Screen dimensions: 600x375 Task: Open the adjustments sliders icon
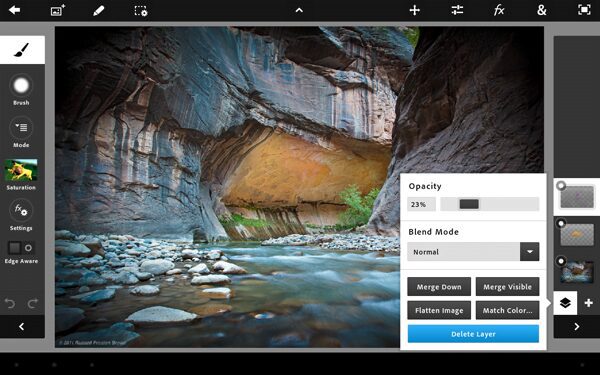click(457, 10)
